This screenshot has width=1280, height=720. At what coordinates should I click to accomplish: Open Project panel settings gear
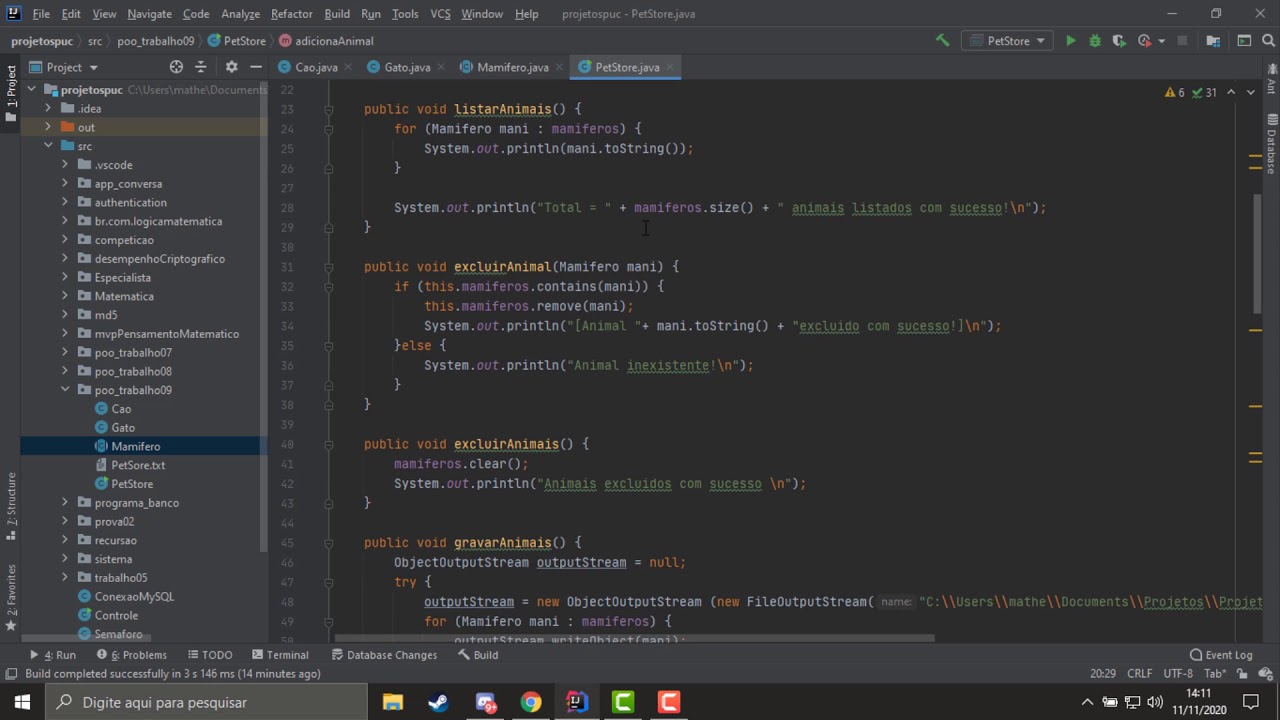click(231, 67)
